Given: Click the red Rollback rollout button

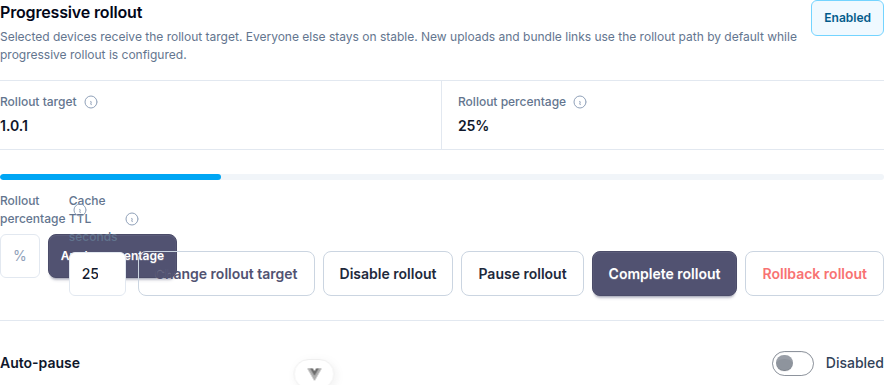Looking at the screenshot, I should (814, 273).
